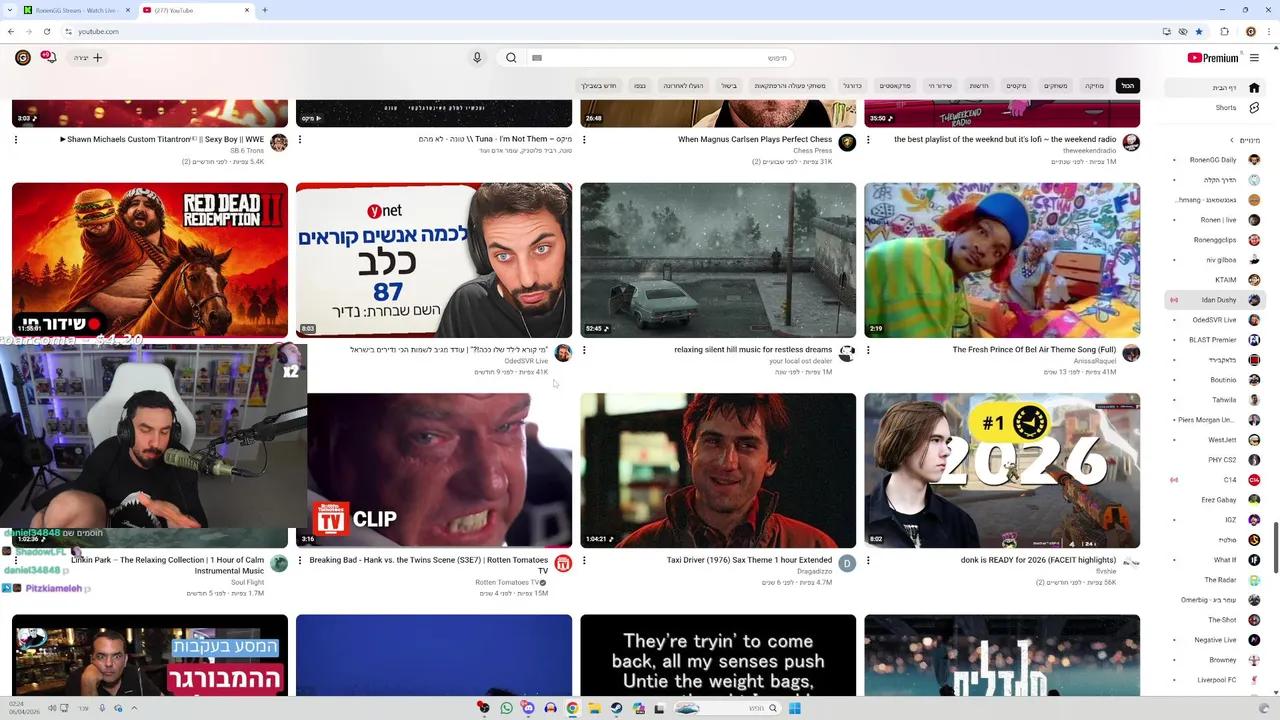Open the account avatar menu

click(22, 58)
